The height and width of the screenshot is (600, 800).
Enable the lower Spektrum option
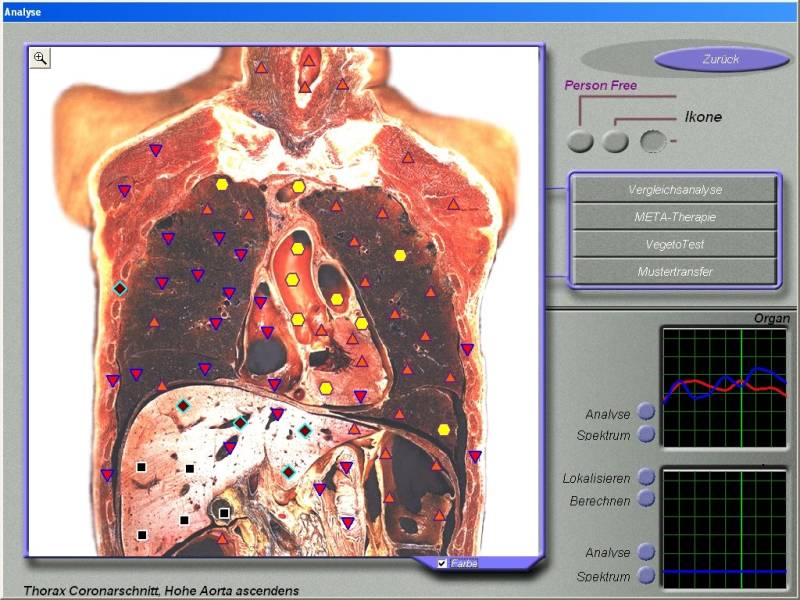[x=646, y=575]
